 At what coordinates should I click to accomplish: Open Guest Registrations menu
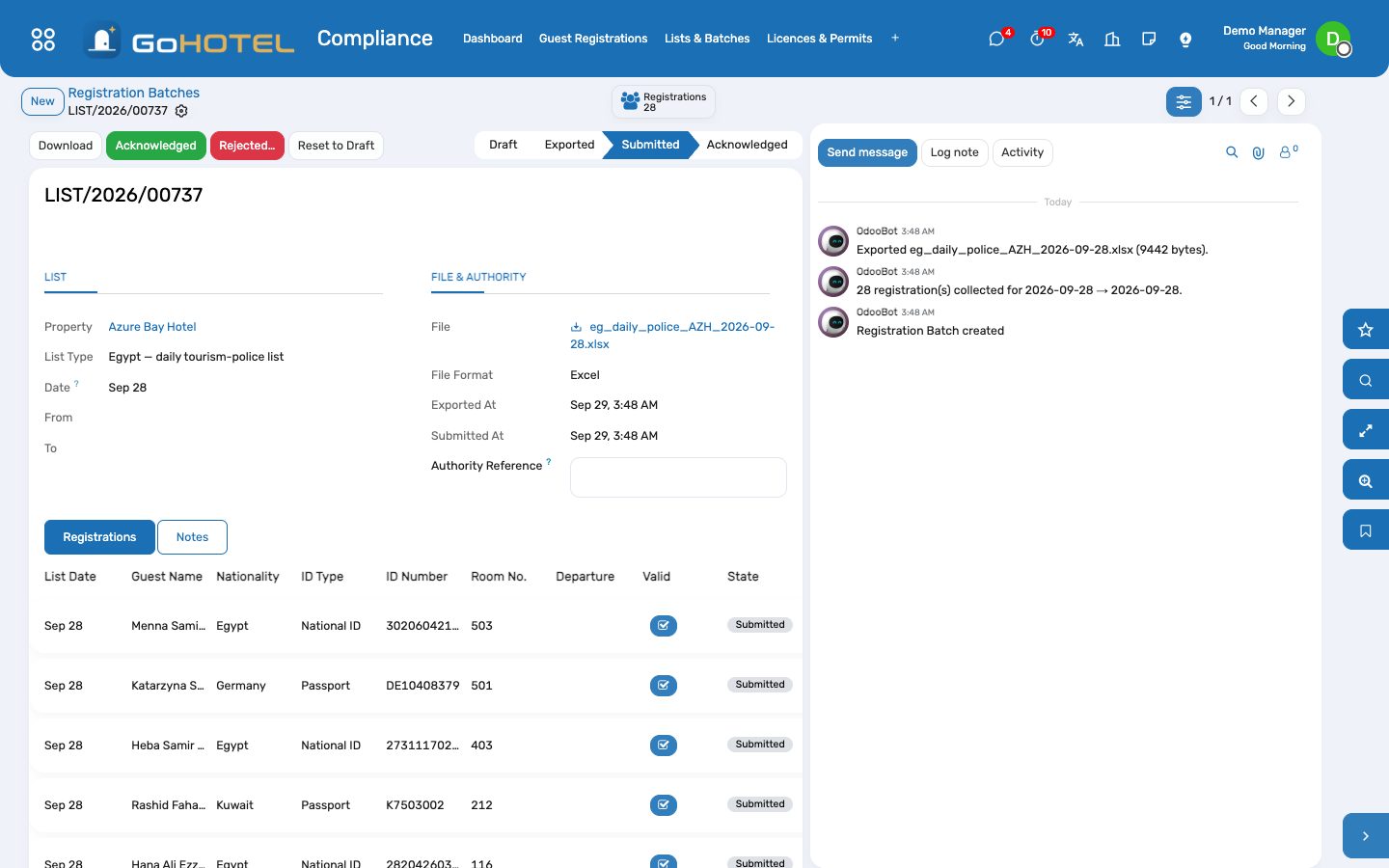click(593, 39)
